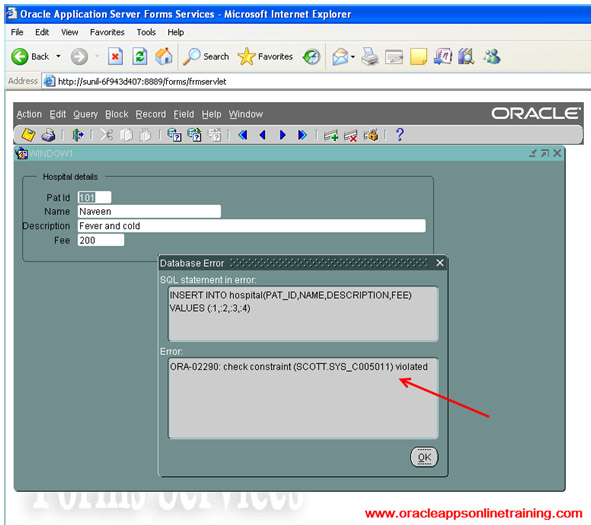The width and height of the screenshot is (591, 525).
Task: Click the SQL statement in error text
Action: [291, 302]
